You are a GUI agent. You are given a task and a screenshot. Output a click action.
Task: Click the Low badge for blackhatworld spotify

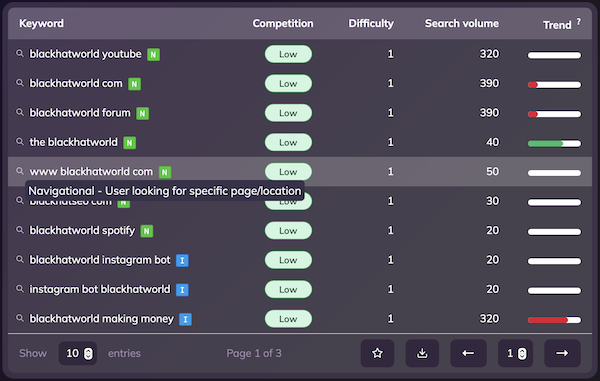click(x=288, y=231)
